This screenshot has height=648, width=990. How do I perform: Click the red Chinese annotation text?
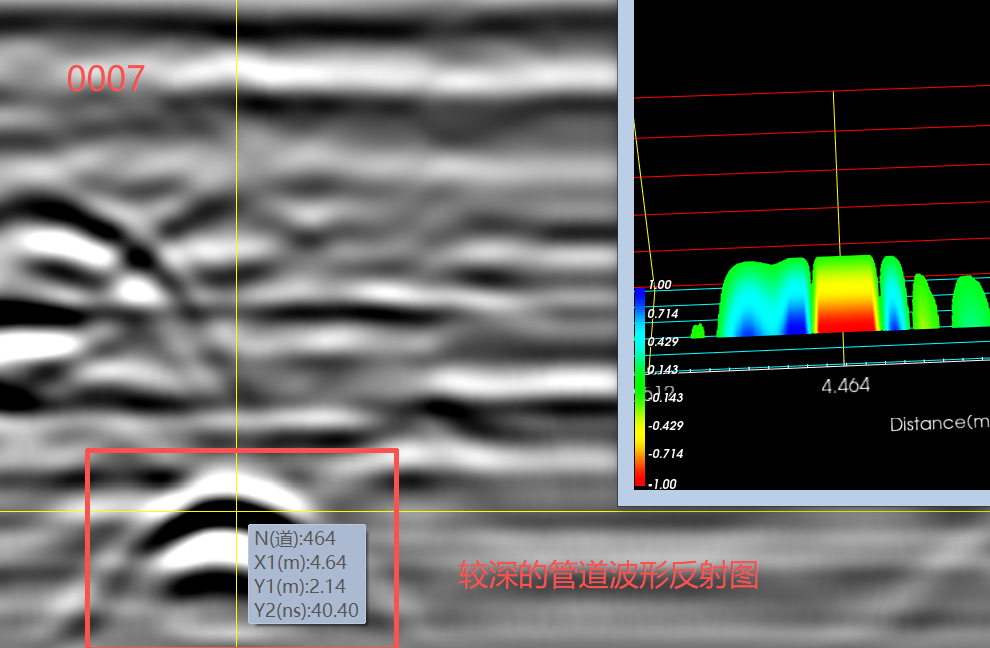click(x=609, y=575)
